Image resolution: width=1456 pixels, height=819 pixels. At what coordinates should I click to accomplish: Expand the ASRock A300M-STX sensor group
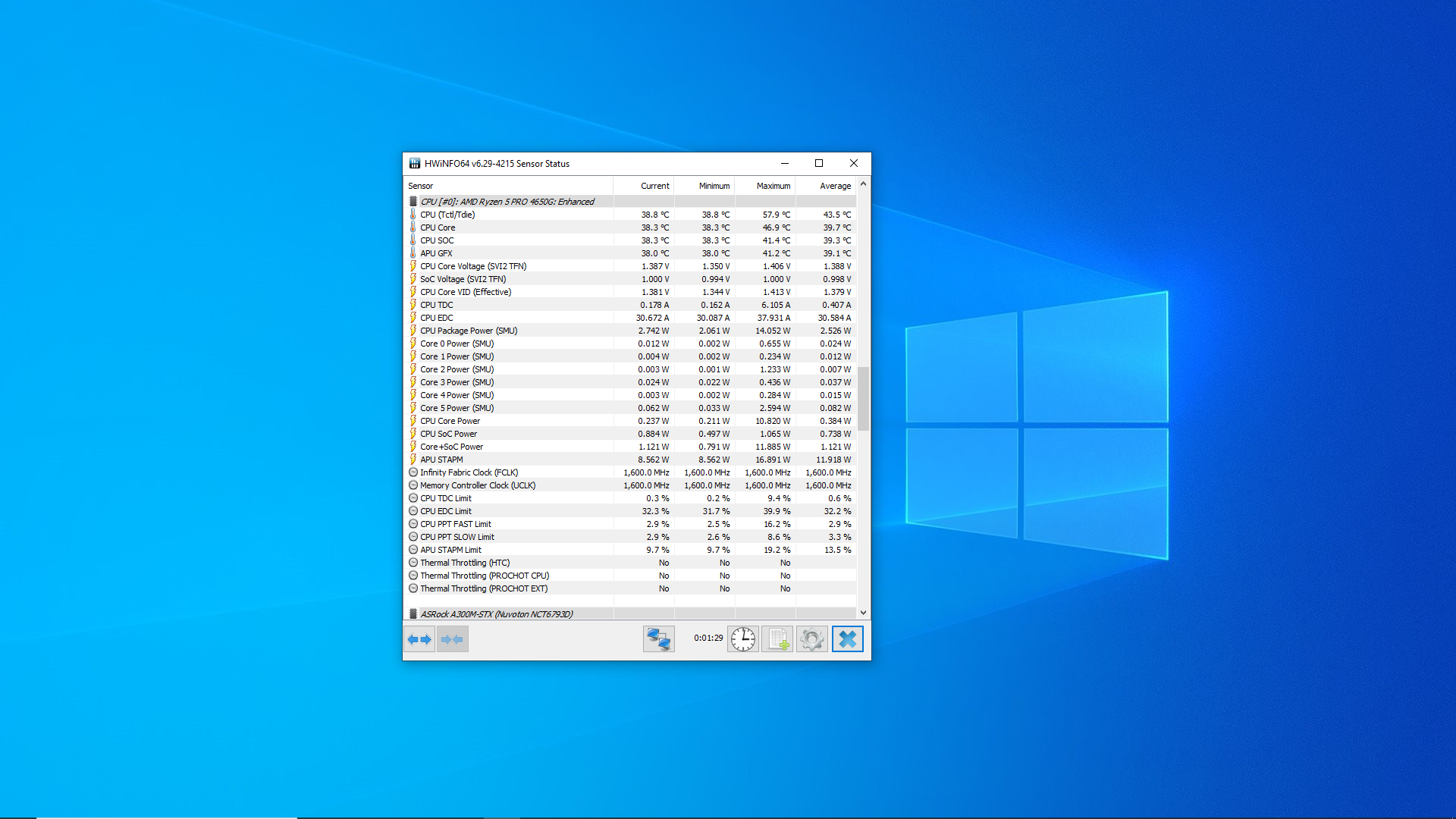click(497, 614)
